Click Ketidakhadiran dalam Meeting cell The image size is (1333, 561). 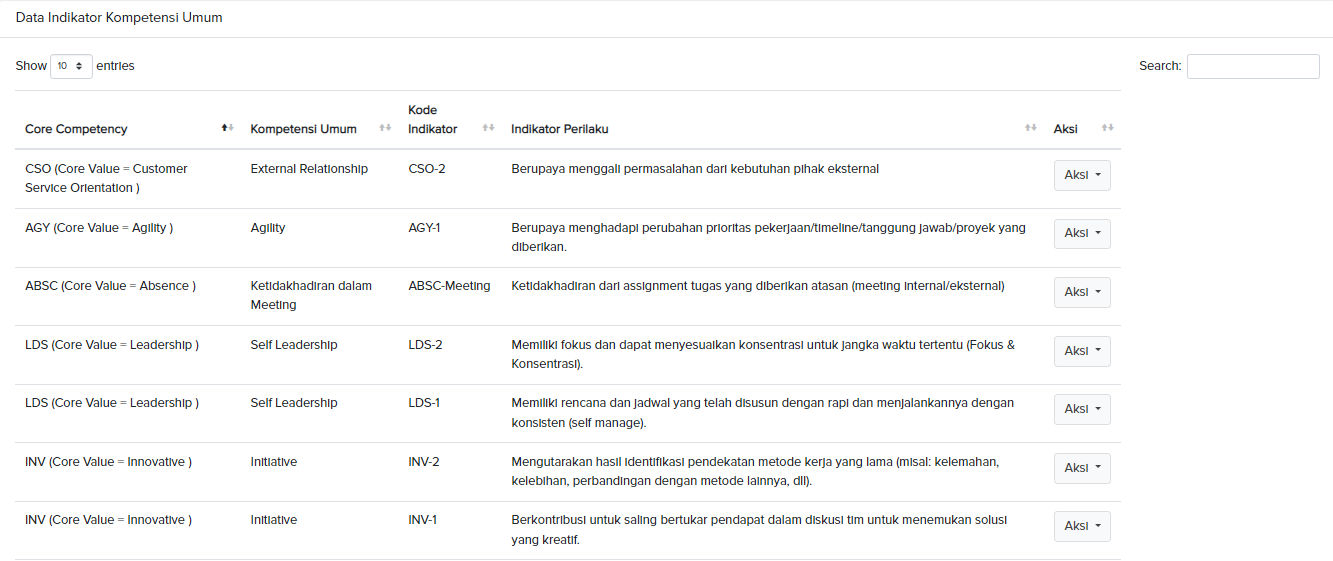coord(310,295)
